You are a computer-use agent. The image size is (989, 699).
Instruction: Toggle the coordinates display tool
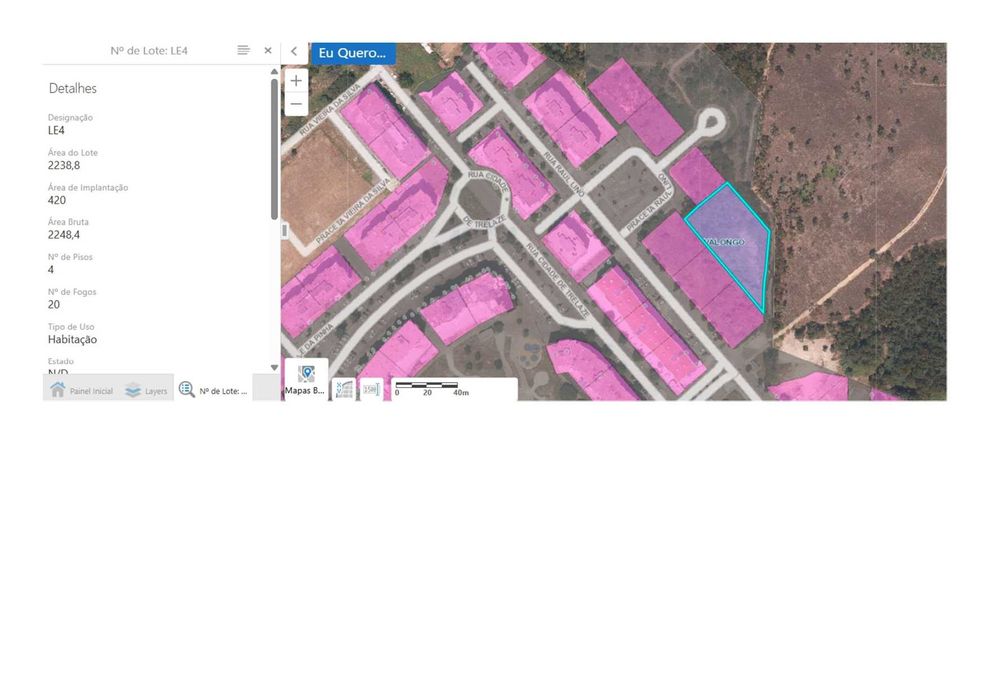[344, 389]
